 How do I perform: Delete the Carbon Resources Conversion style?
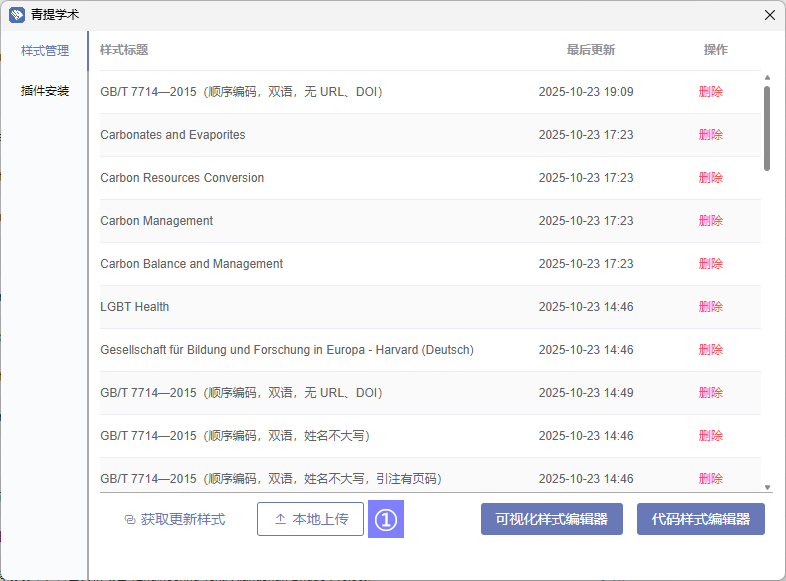click(710, 178)
